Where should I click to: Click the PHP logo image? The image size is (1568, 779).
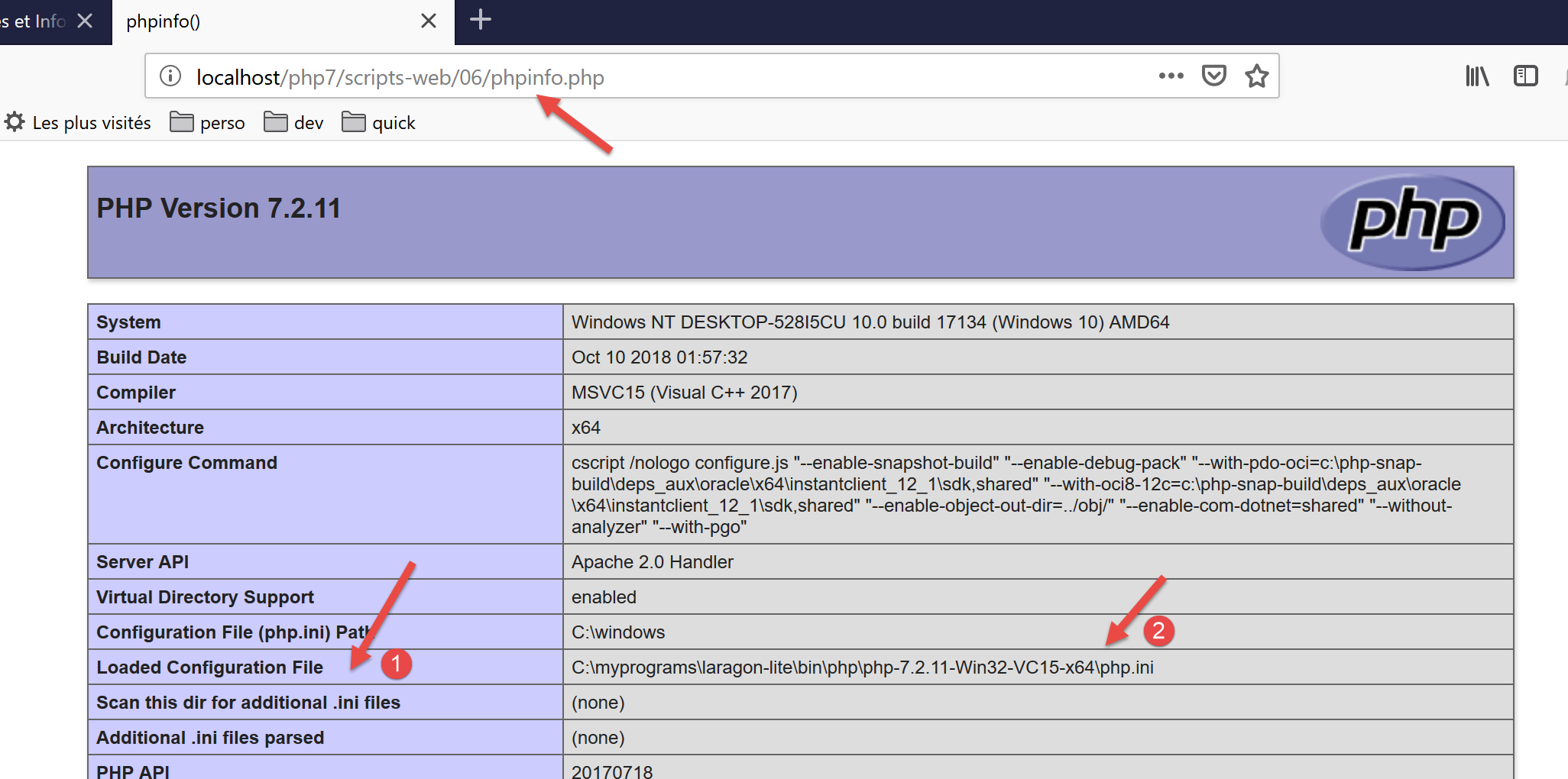[1413, 221]
